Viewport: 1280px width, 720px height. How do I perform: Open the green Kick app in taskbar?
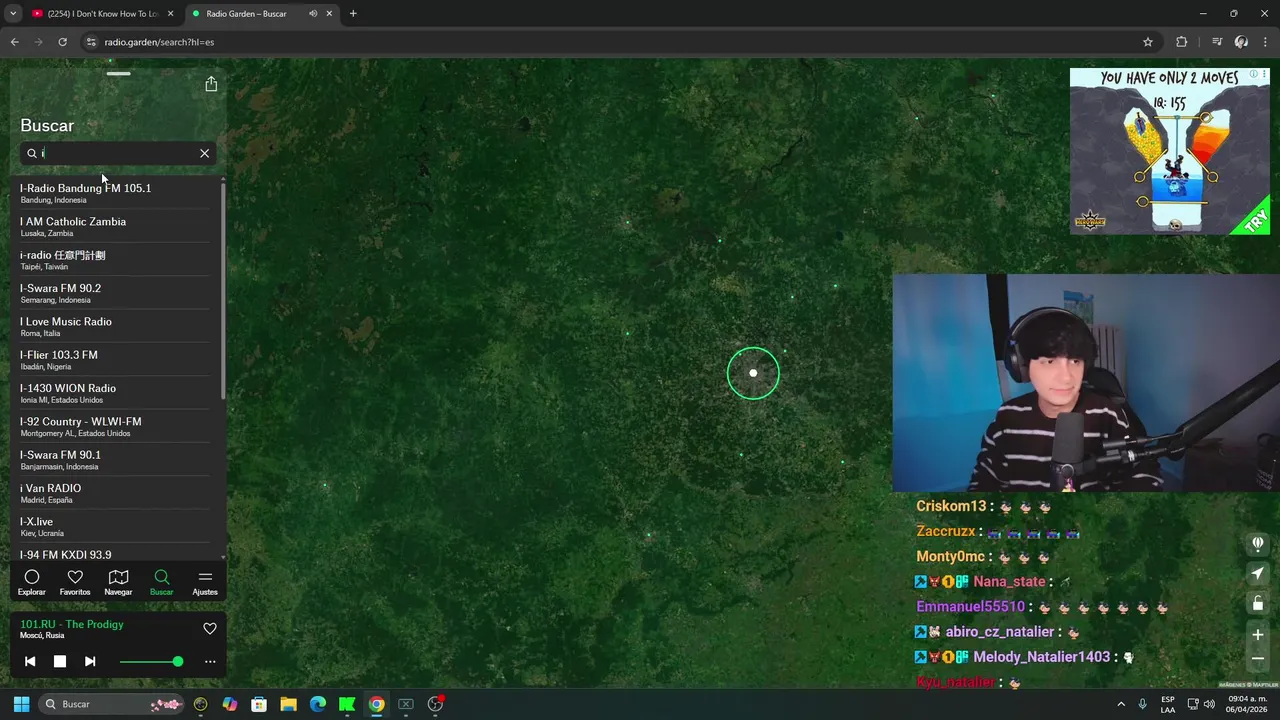[x=347, y=704]
